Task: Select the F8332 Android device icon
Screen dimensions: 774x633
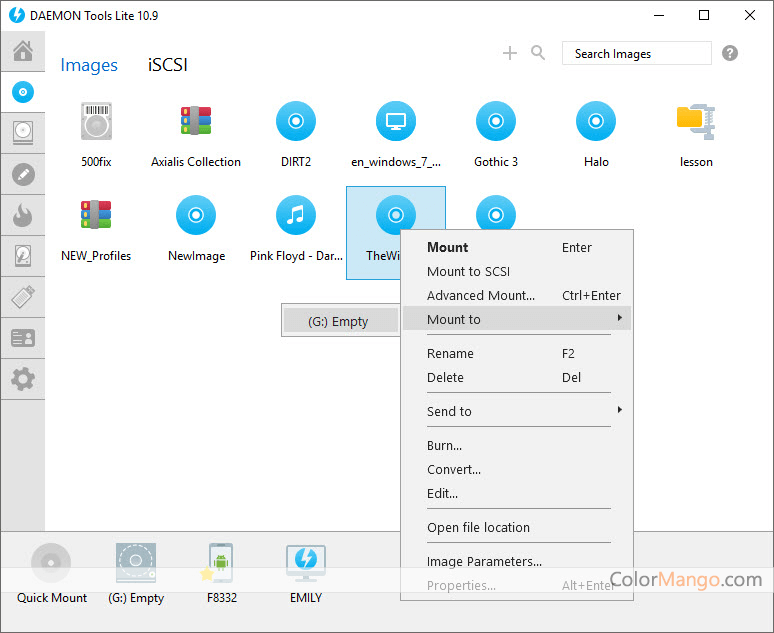Action: click(x=221, y=565)
